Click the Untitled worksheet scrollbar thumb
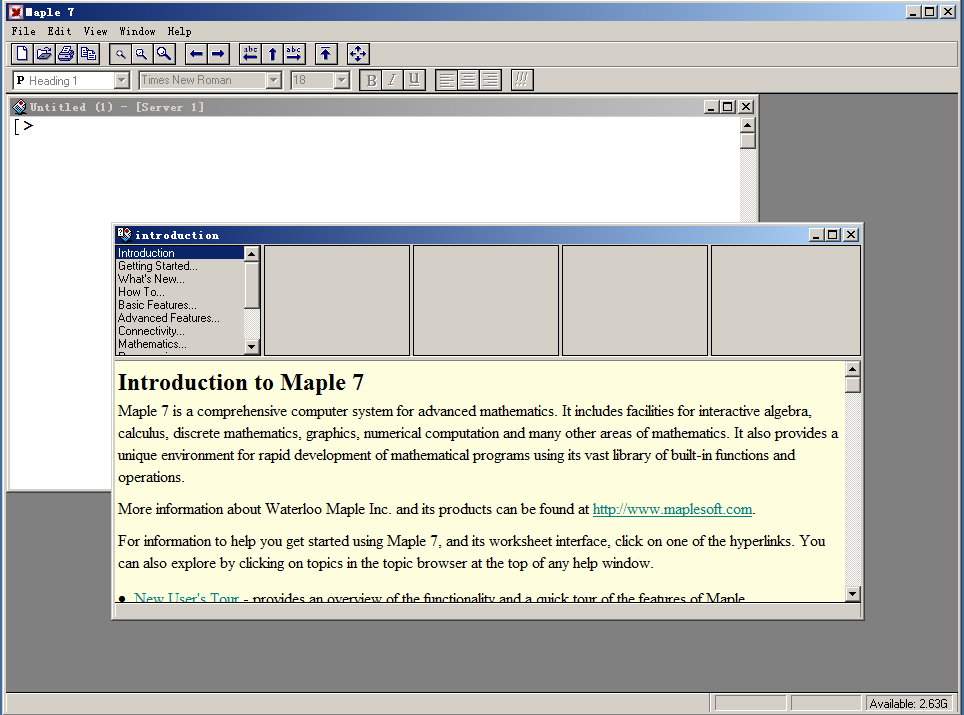Viewport: 964px width, 715px height. (747, 141)
